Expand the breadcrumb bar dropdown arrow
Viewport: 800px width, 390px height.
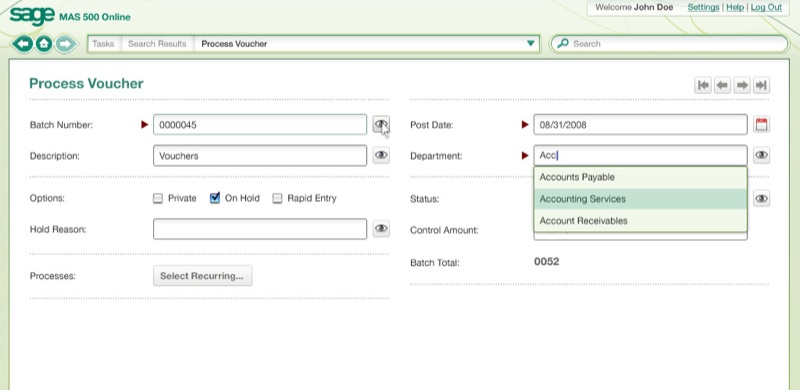531,43
